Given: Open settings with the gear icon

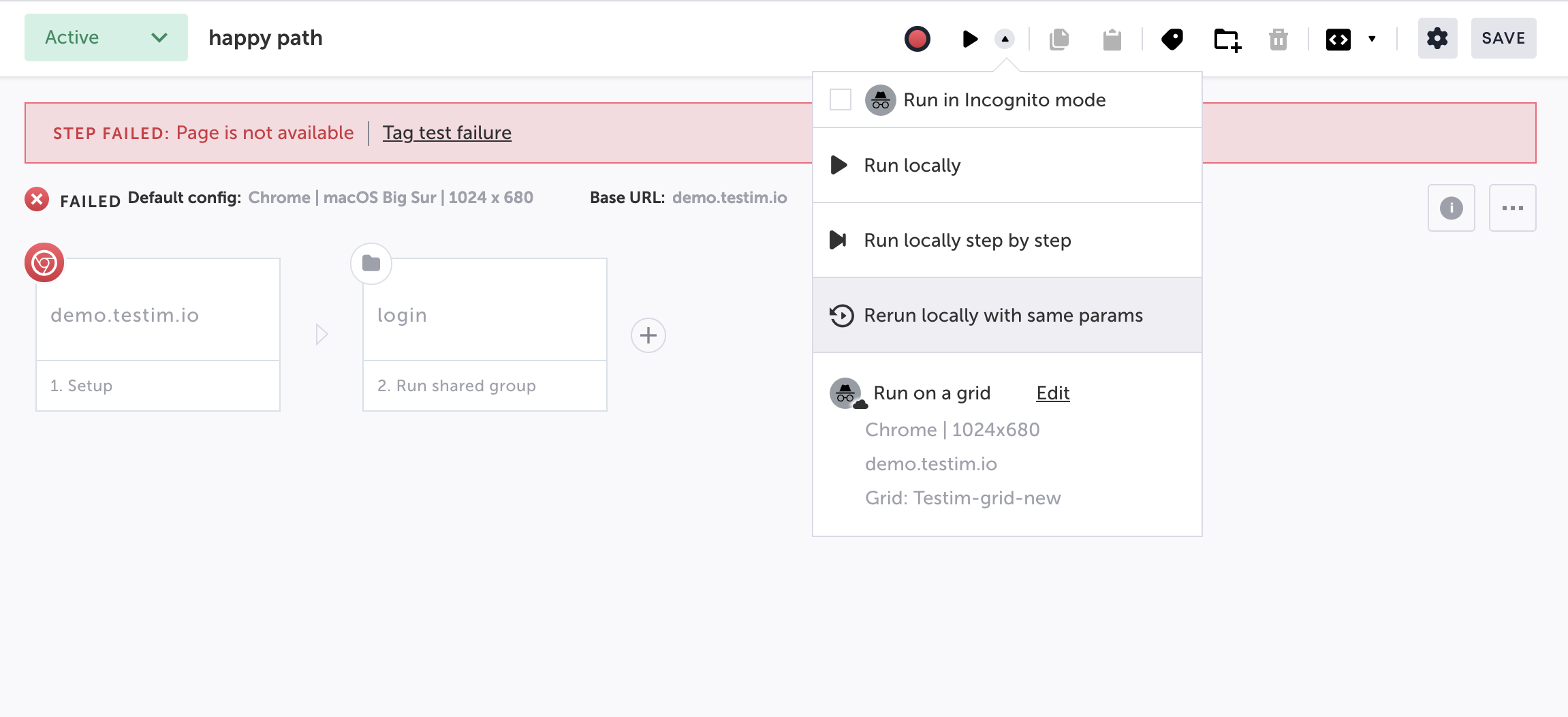Looking at the screenshot, I should point(1437,38).
